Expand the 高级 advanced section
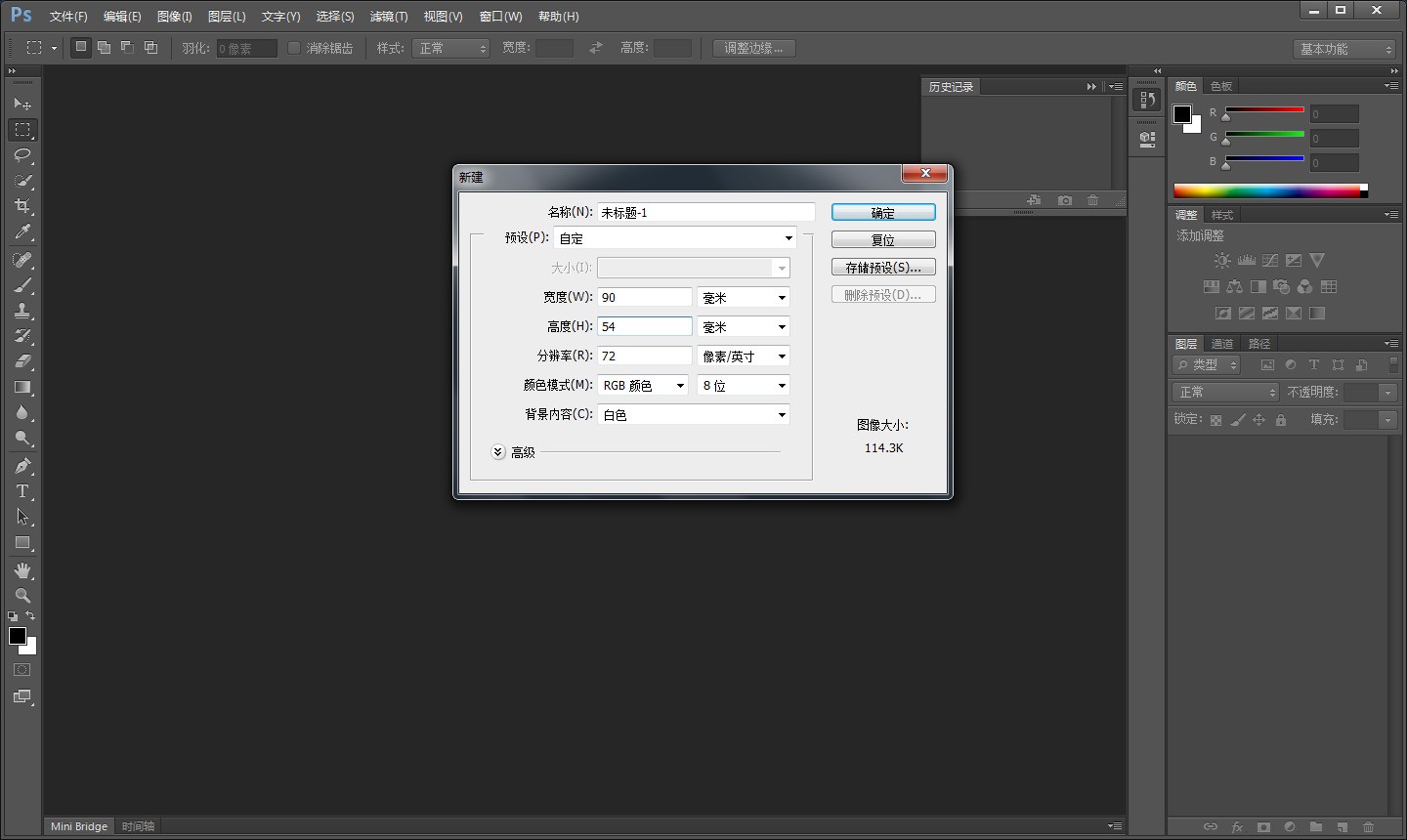 [x=498, y=452]
